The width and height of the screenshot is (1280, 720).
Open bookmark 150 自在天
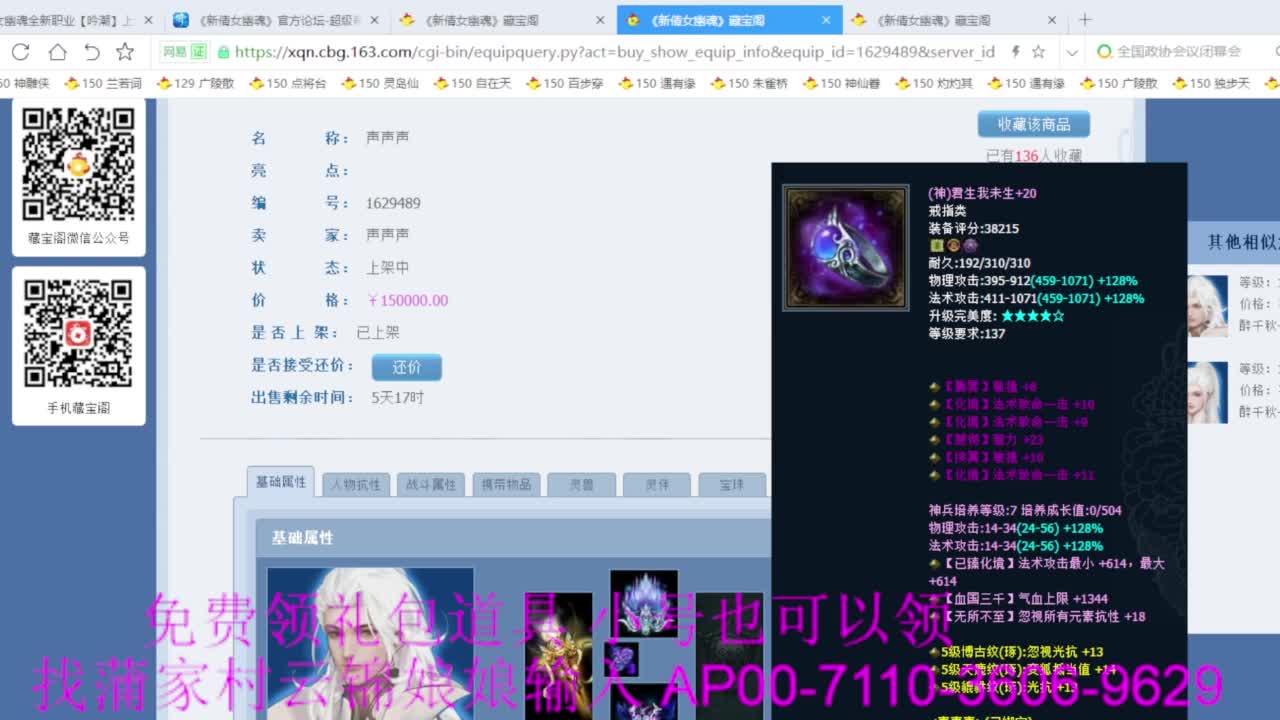(473, 84)
